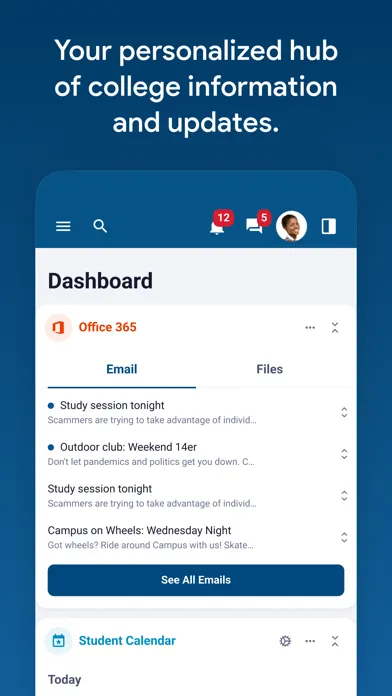Switch to the Email tab
This screenshot has height=696, width=392.
point(122,369)
